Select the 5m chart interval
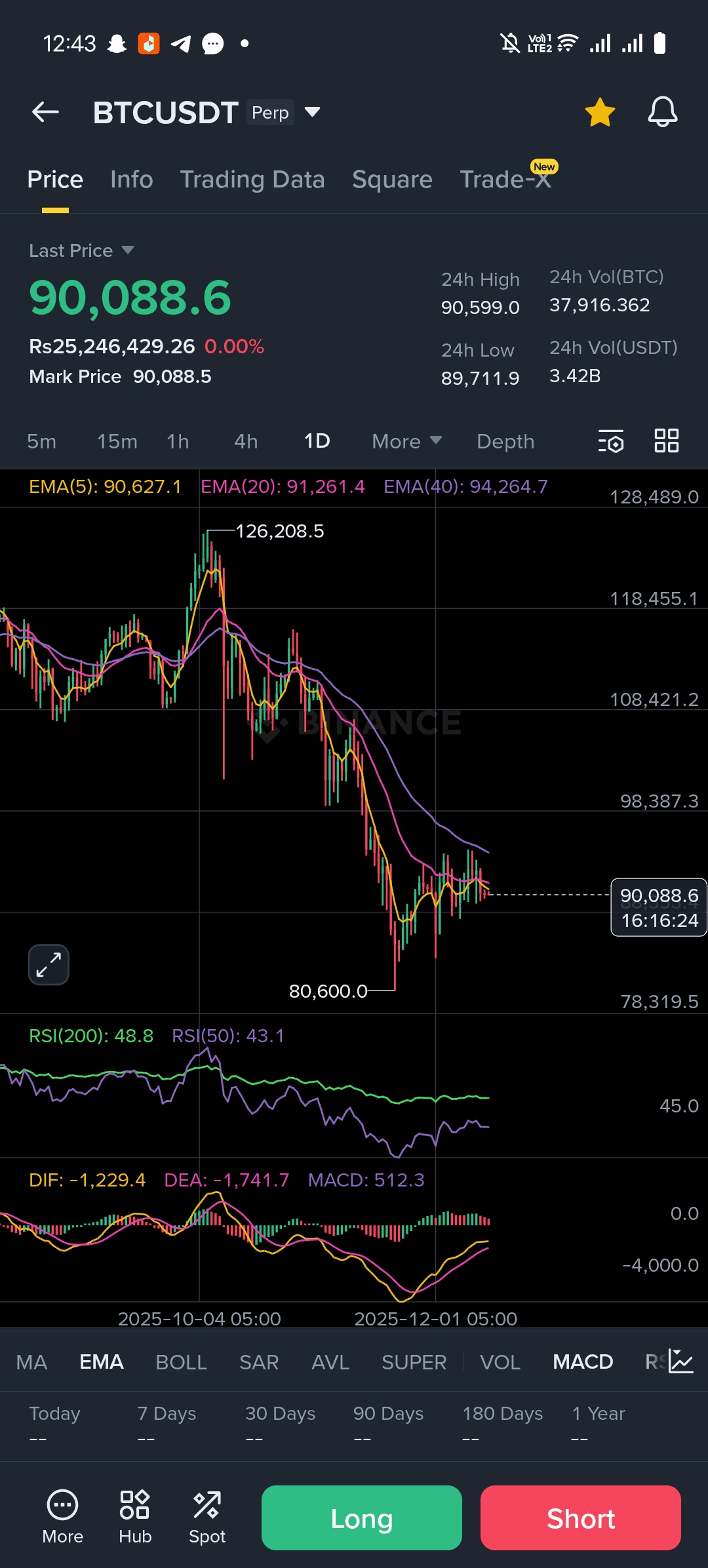 (41, 441)
